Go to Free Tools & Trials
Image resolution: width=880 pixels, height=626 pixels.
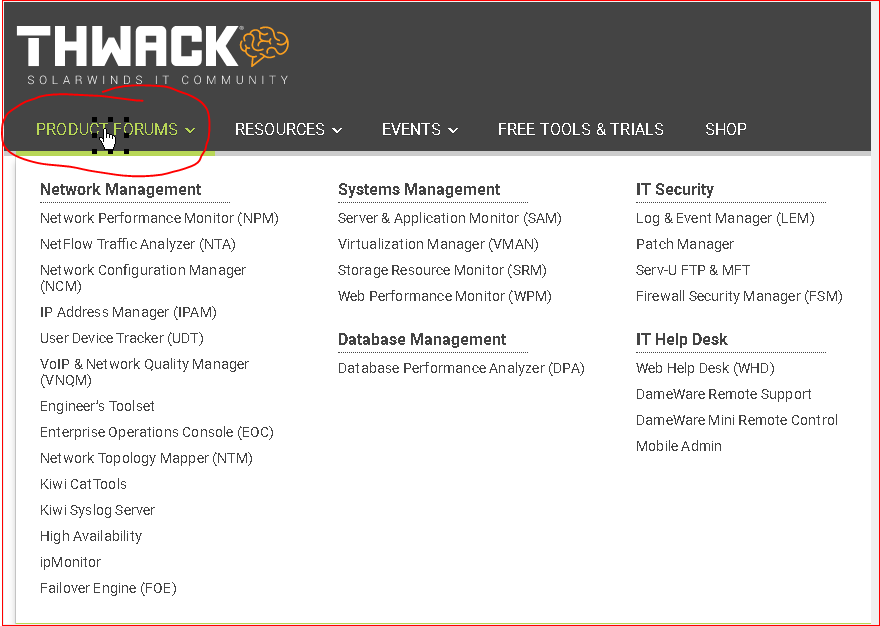(580, 130)
